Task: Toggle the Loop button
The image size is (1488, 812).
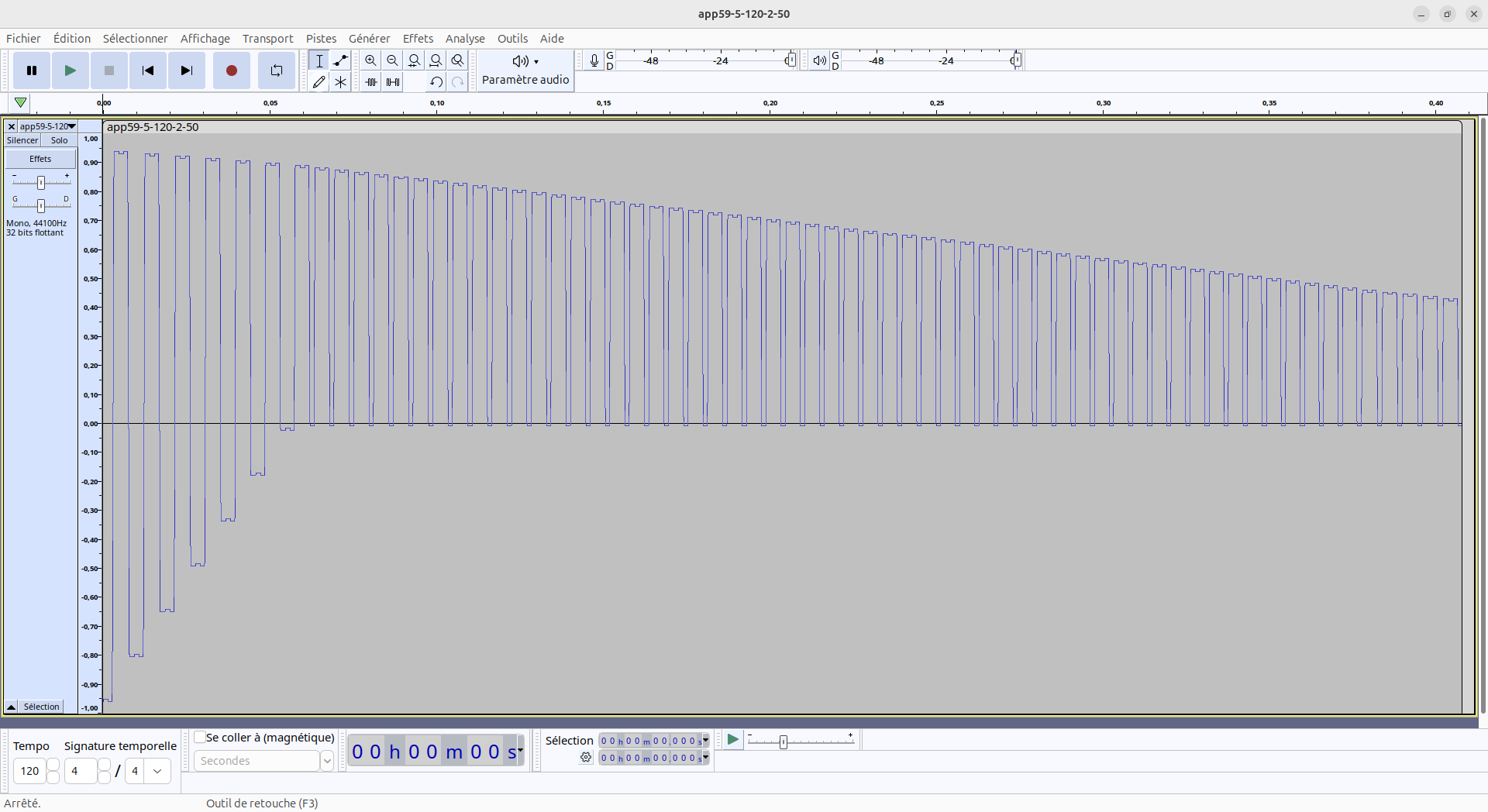Action: (276, 71)
